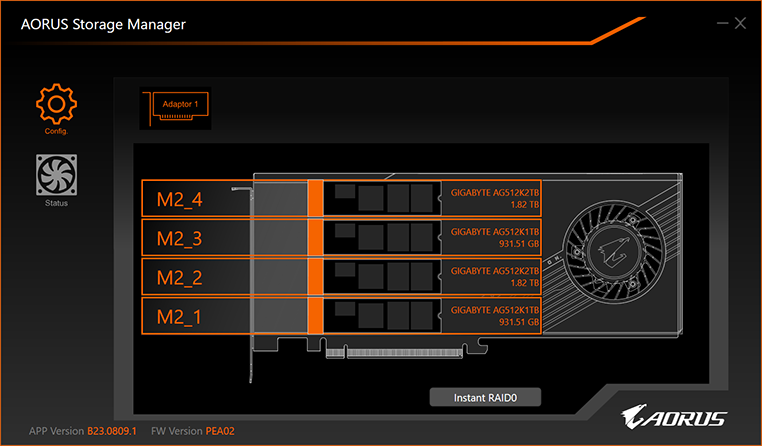762x446 pixels.
Task: Click the FW Version PEA02 text
Action: [x=193, y=431]
